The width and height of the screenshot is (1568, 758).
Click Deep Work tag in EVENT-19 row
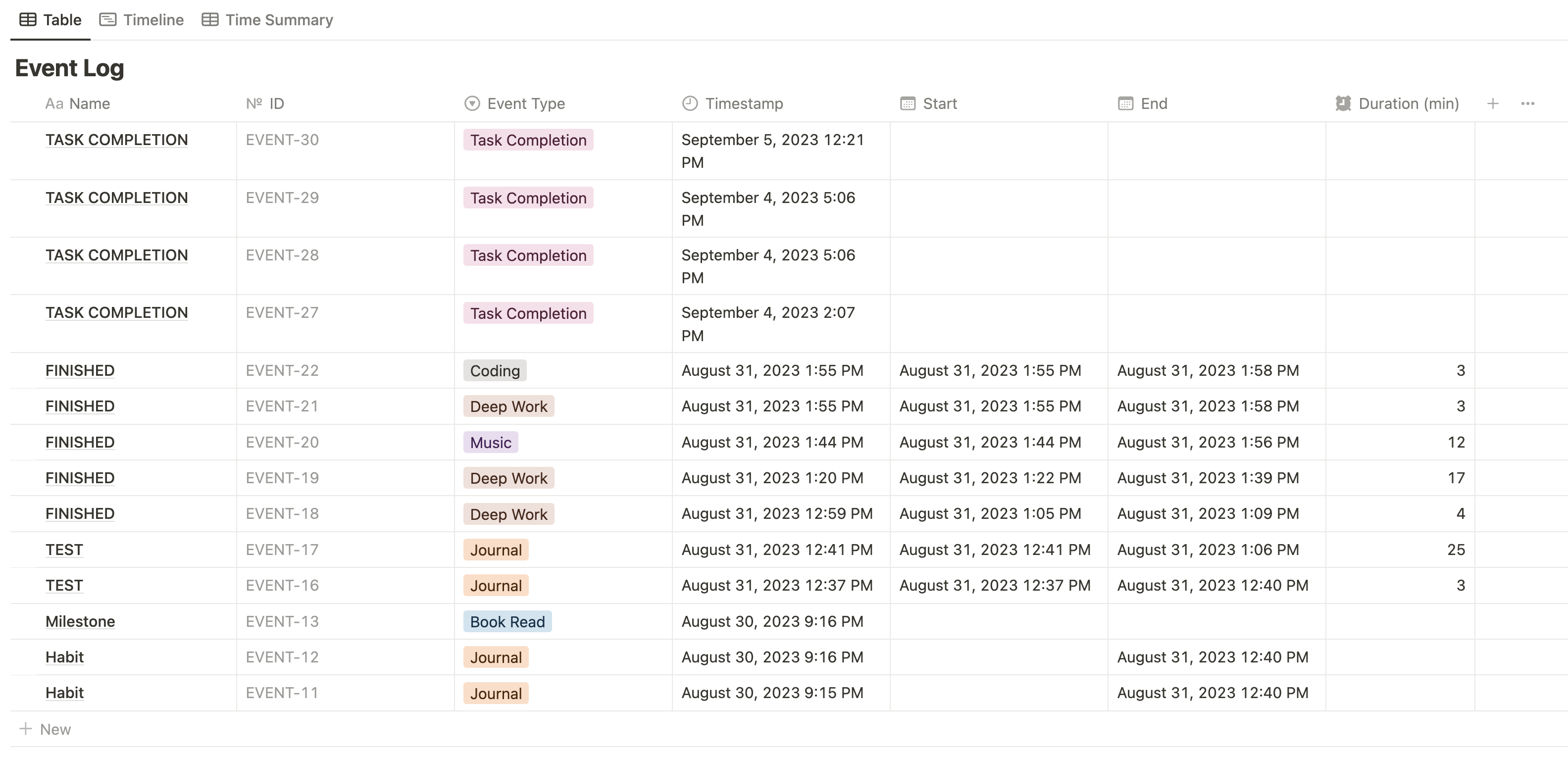pyautogui.click(x=509, y=478)
